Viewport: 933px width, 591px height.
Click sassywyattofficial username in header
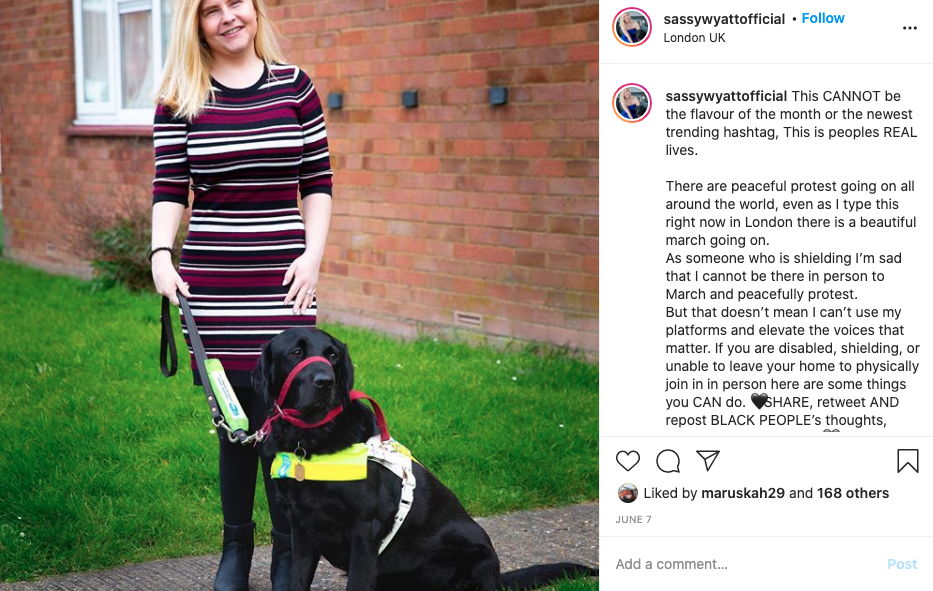[724, 19]
